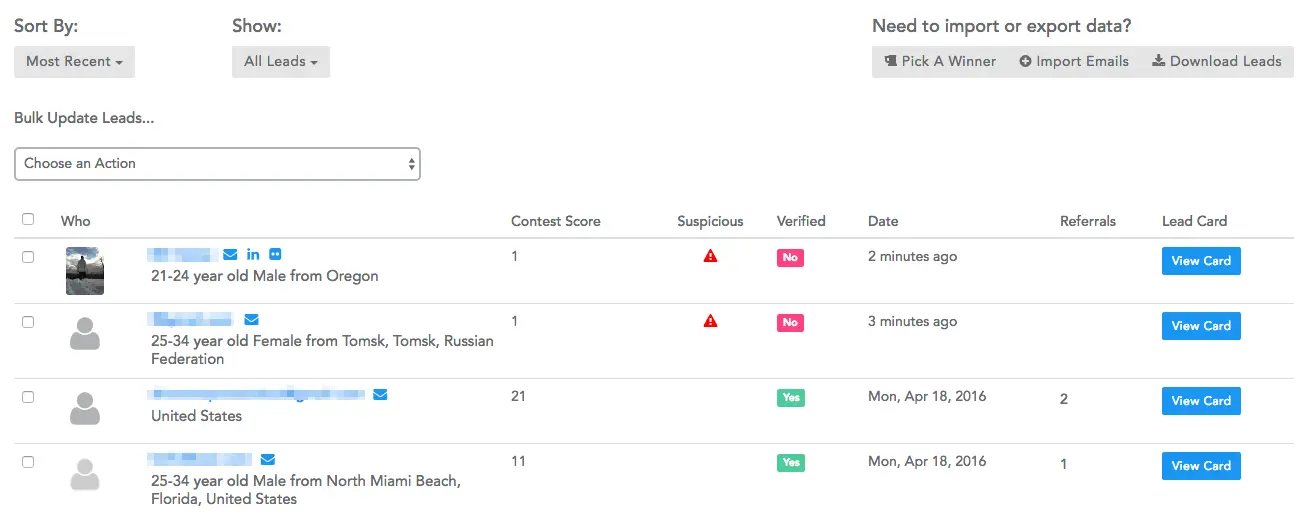Open the Most Recent sort dropdown
Screen dimensions: 1304x517
(74, 62)
